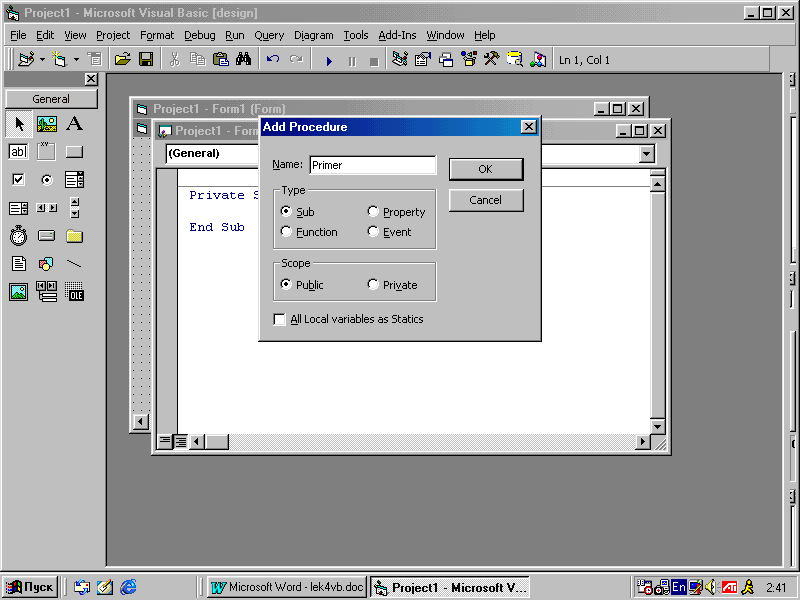Open the Tools menu
The image size is (800, 600).
click(356, 35)
